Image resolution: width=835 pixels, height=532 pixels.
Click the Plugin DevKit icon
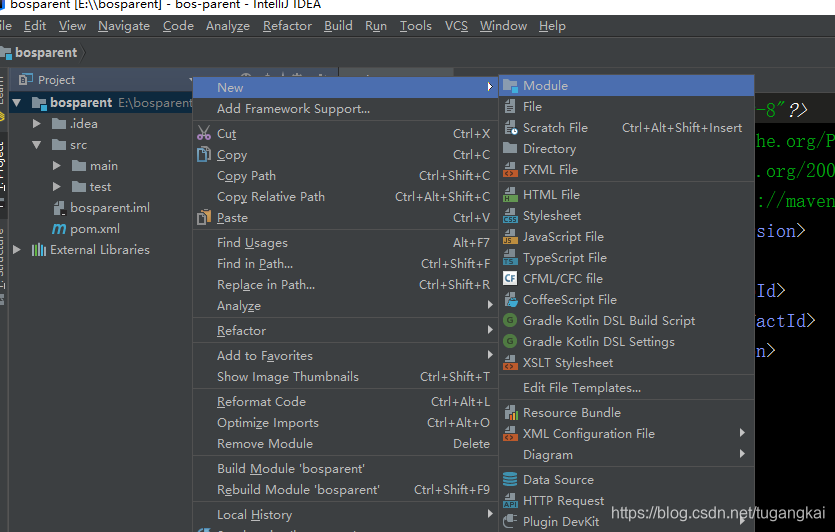[x=510, y=521]
